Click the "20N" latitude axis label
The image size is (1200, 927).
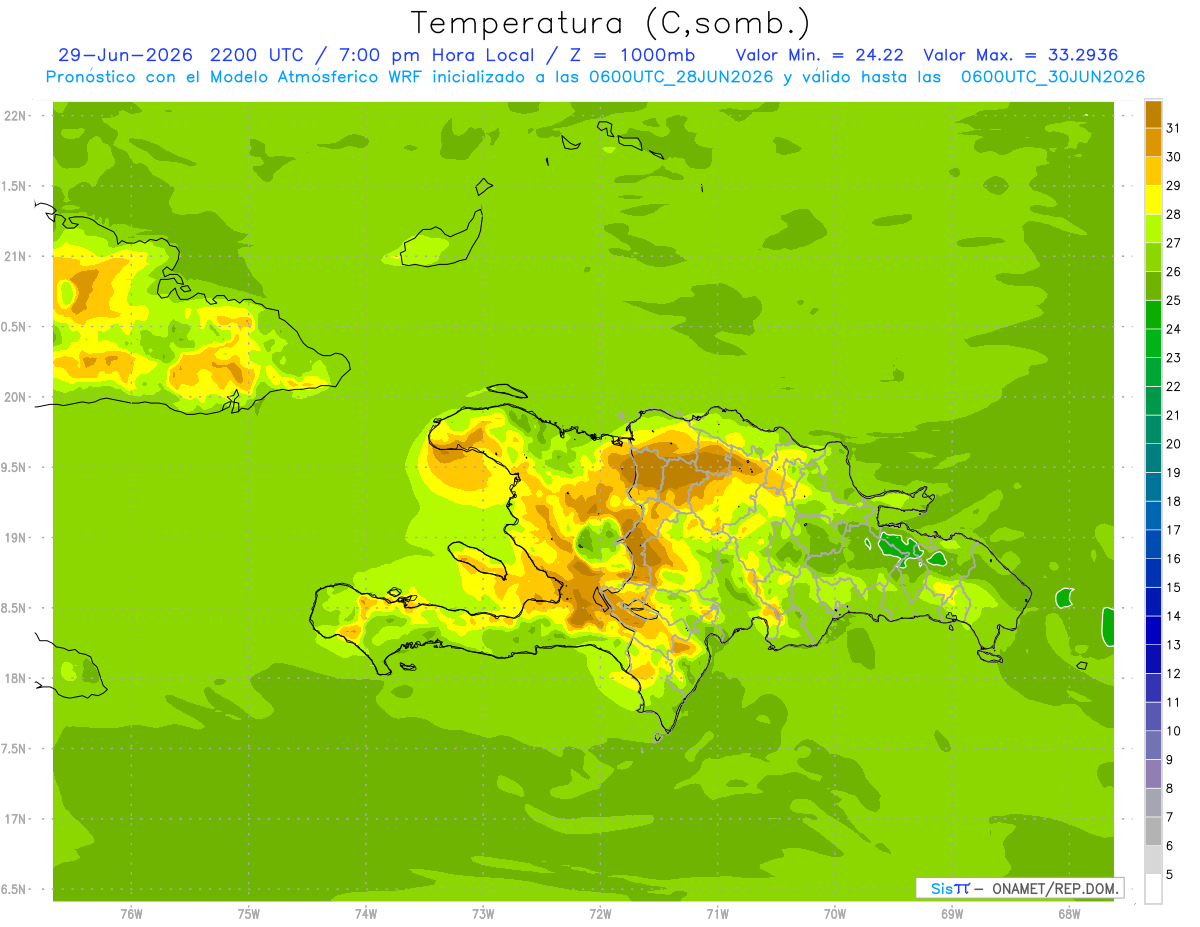[17, 398]
